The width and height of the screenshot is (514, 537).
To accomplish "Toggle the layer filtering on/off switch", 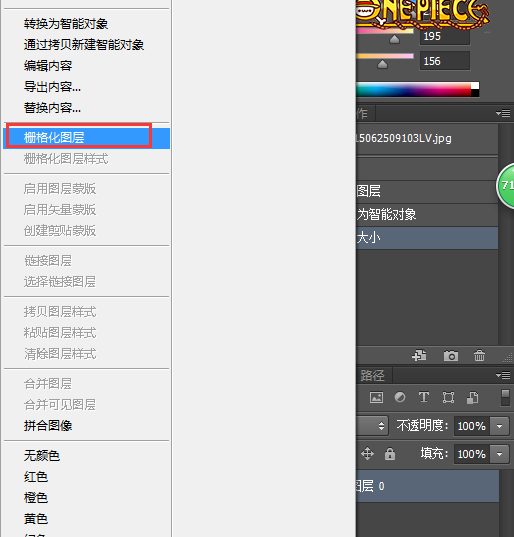I will pos(505,398).
